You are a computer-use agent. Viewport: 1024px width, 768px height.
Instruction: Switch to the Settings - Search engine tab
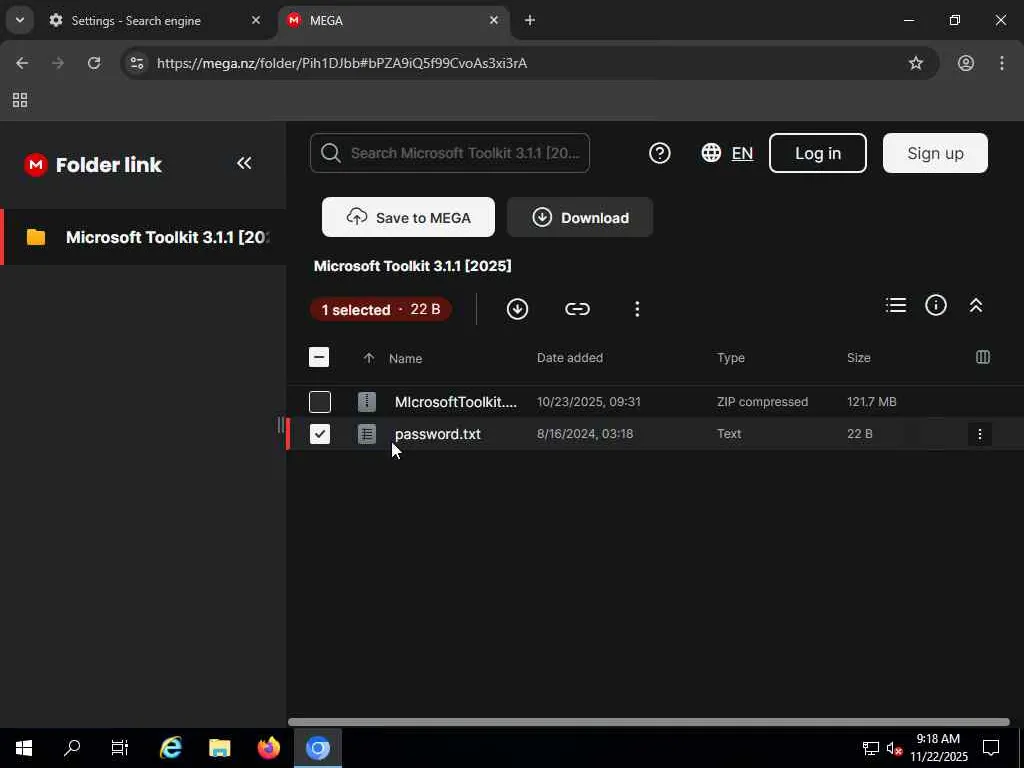(136, 20)
